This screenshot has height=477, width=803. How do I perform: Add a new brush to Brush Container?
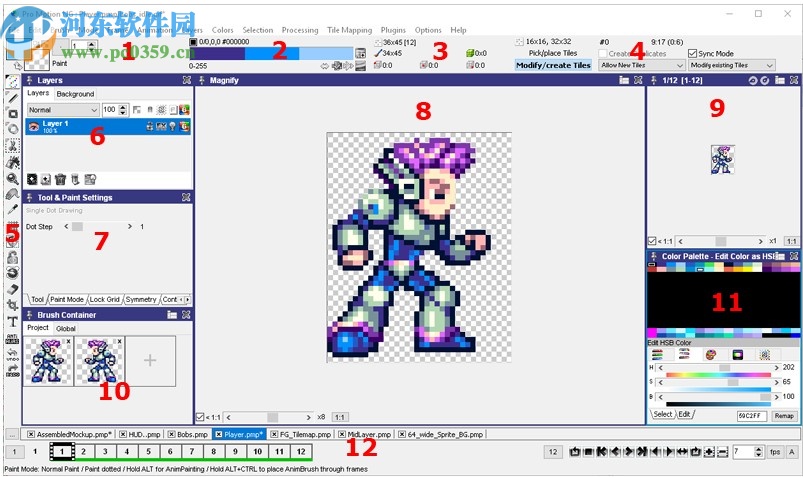[x=150, y=361]
